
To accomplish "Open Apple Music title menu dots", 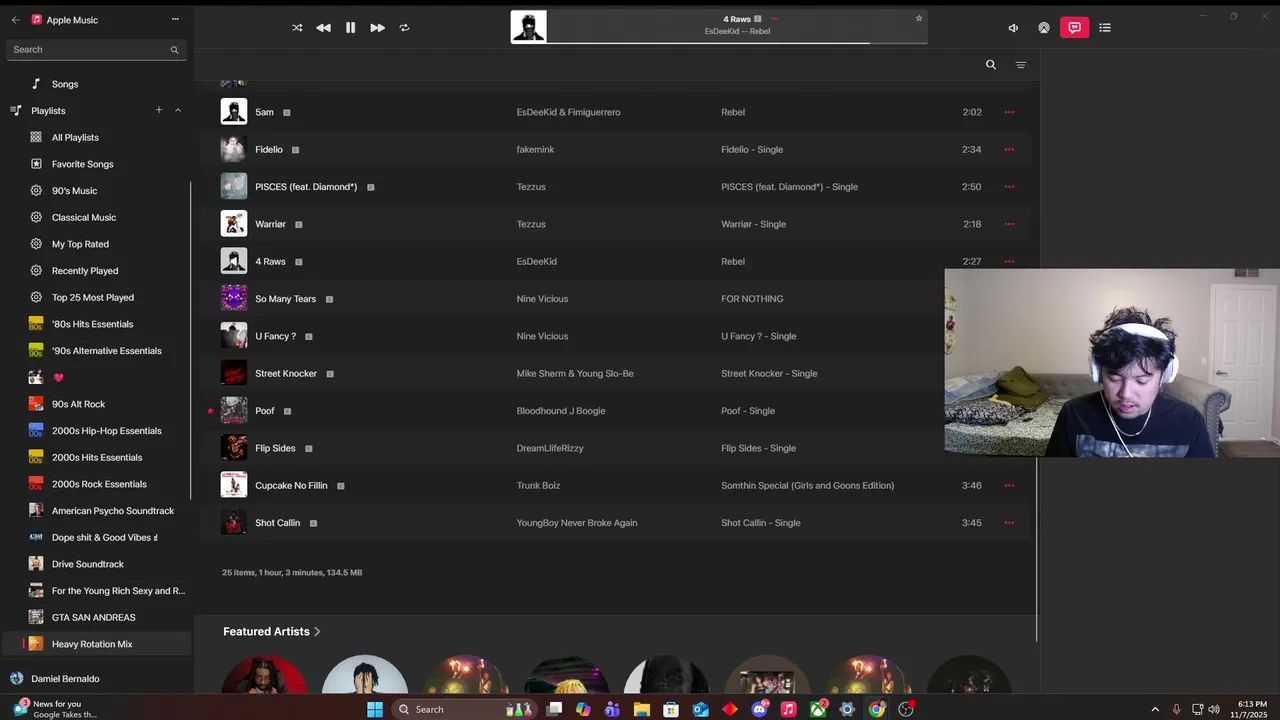I will click(175, 19).
